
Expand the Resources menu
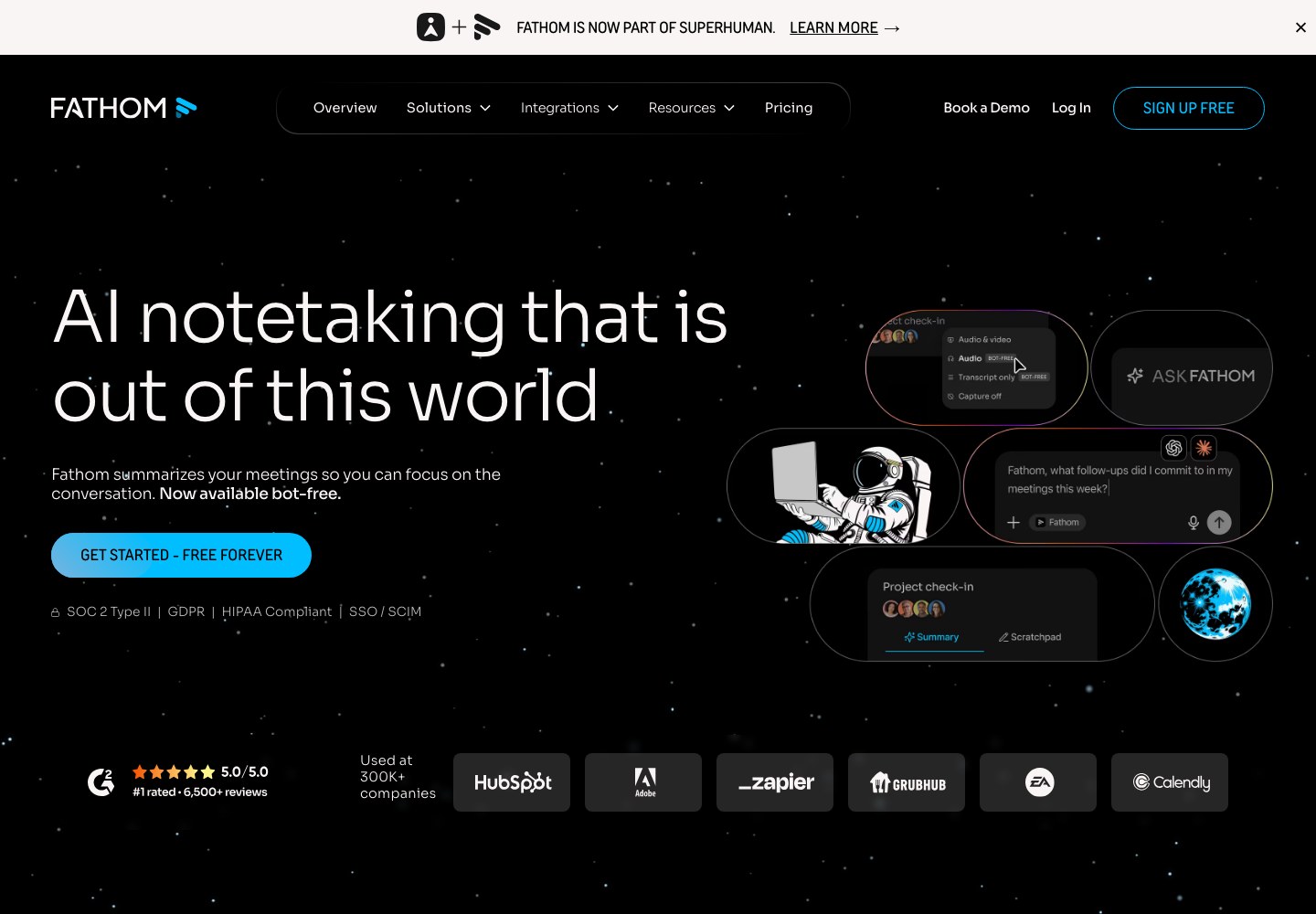click(692, 108)
